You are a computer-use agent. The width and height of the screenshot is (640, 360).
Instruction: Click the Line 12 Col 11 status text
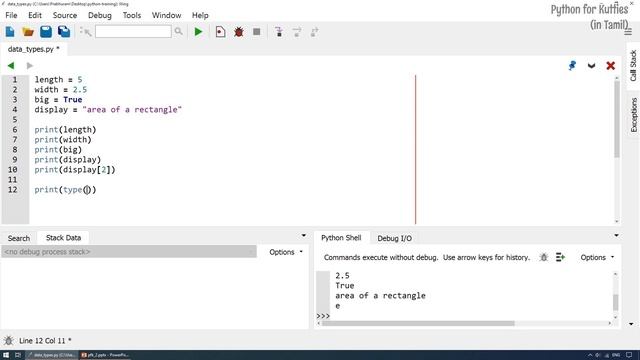point(44,340)
